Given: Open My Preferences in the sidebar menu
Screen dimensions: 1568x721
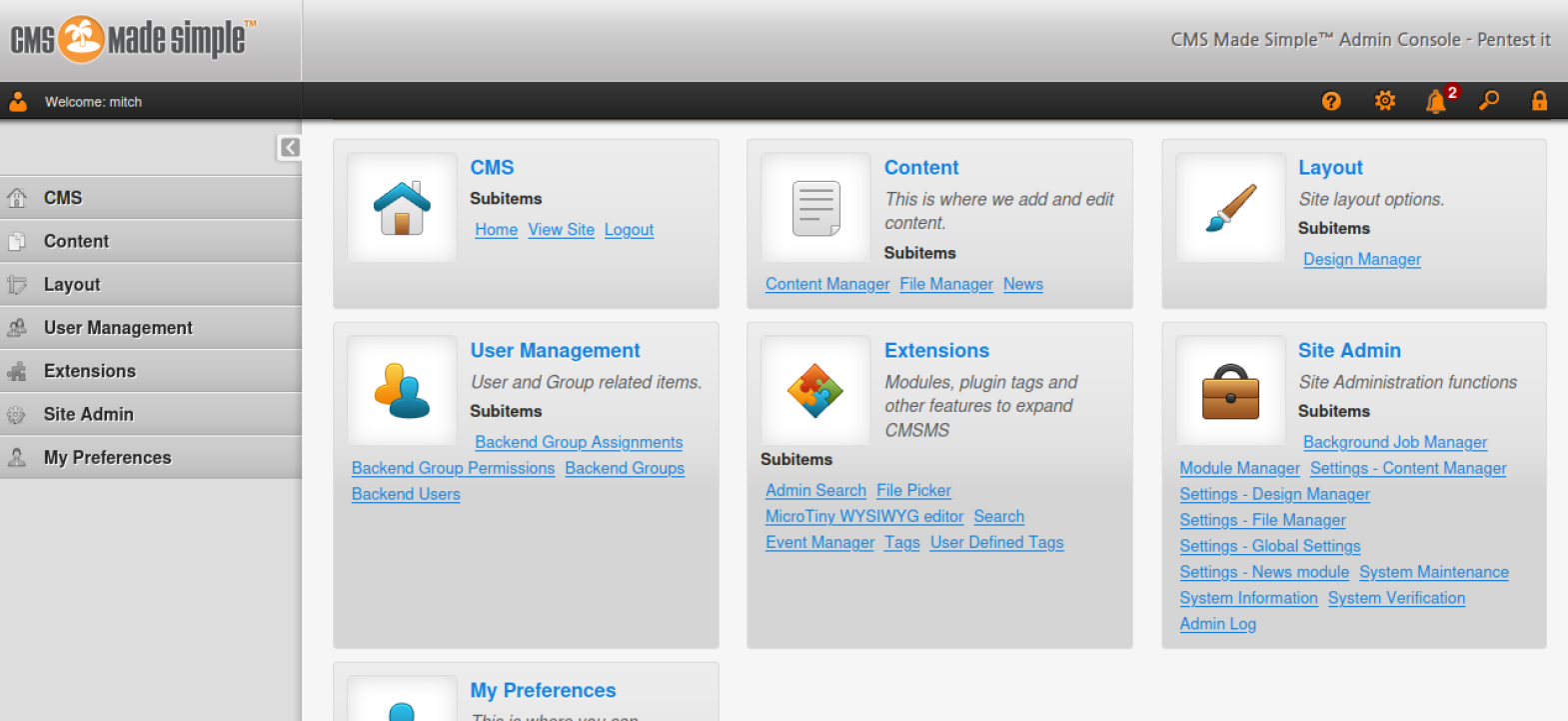Looking at the screenshot, I should (151, 457).
